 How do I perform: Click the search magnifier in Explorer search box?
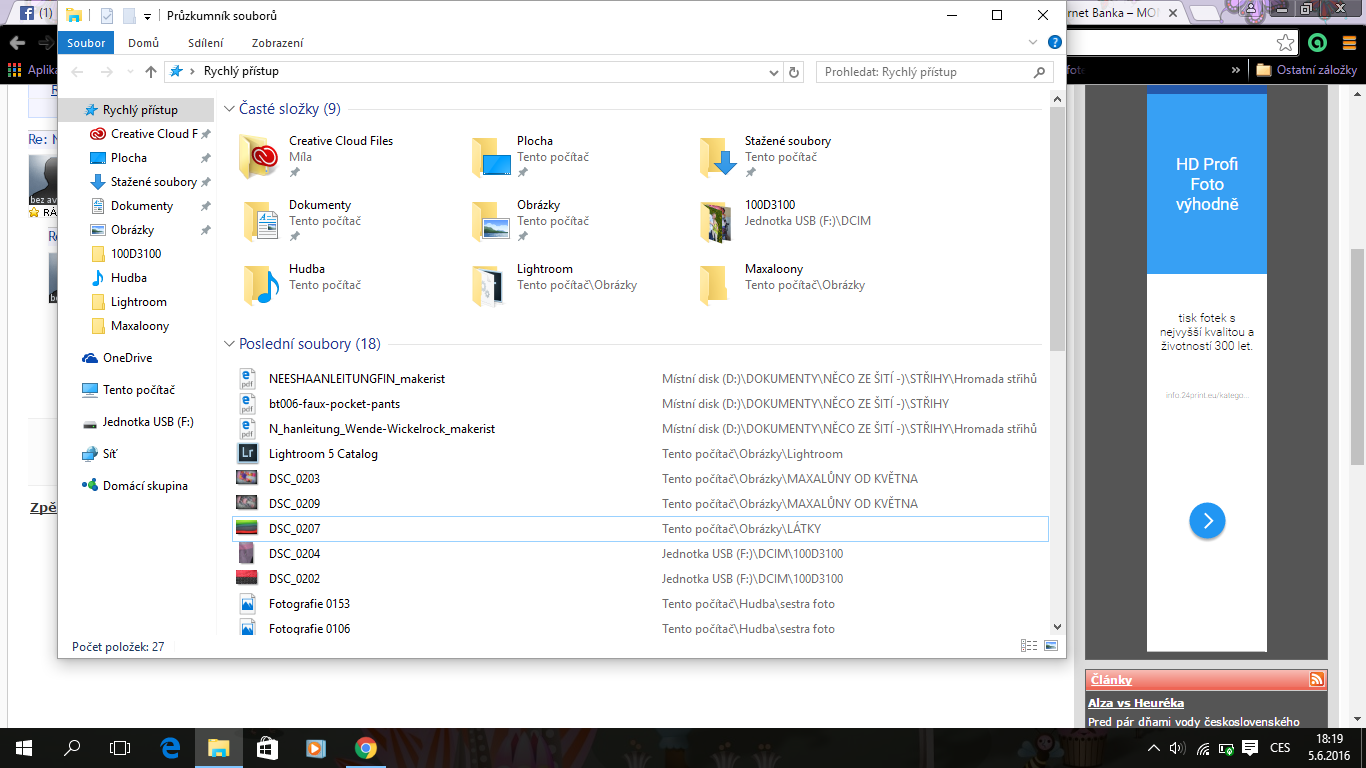click(1040, 72)
